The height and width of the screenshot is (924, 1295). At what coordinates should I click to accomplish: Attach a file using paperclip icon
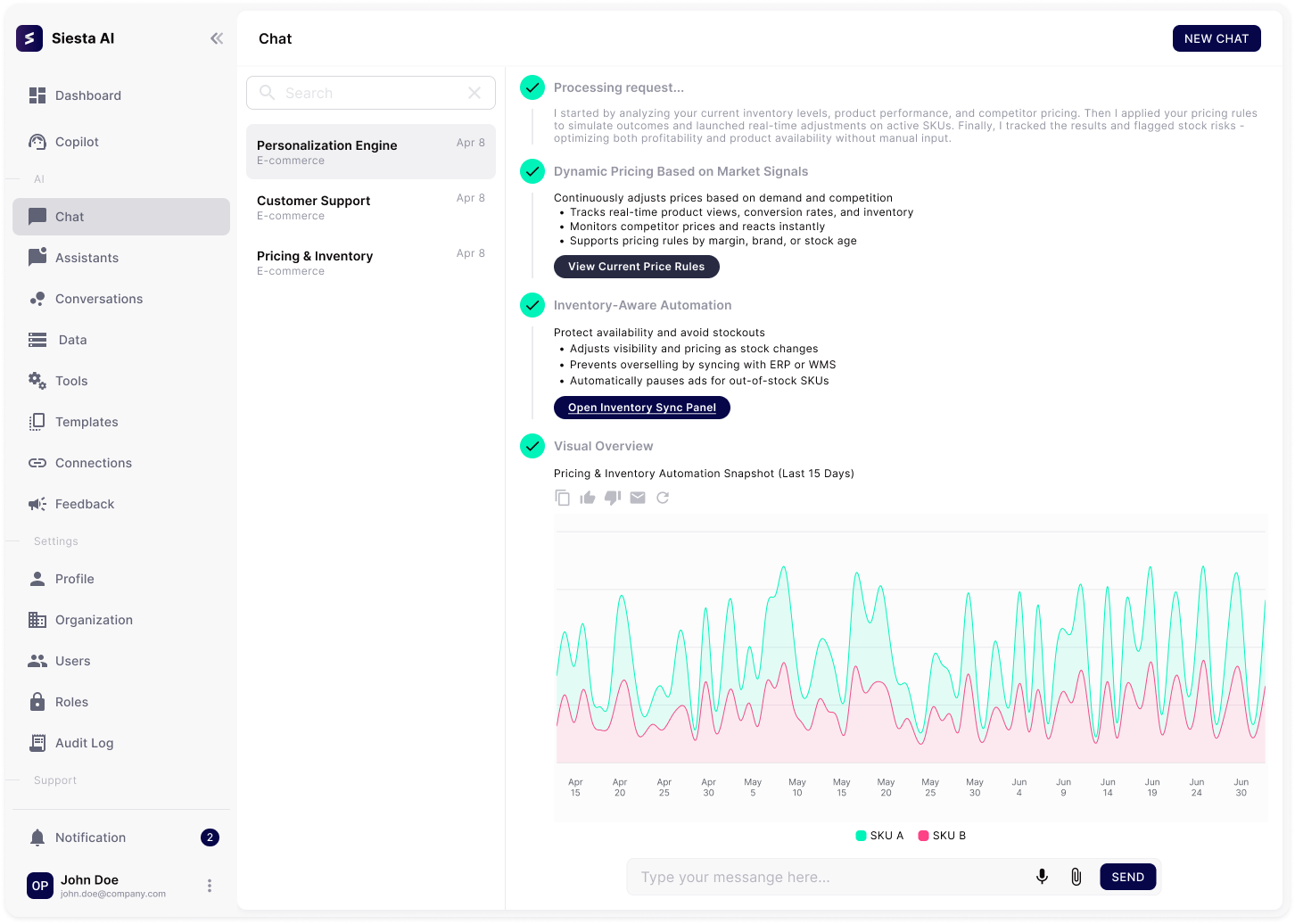[x=1076, y=877]
